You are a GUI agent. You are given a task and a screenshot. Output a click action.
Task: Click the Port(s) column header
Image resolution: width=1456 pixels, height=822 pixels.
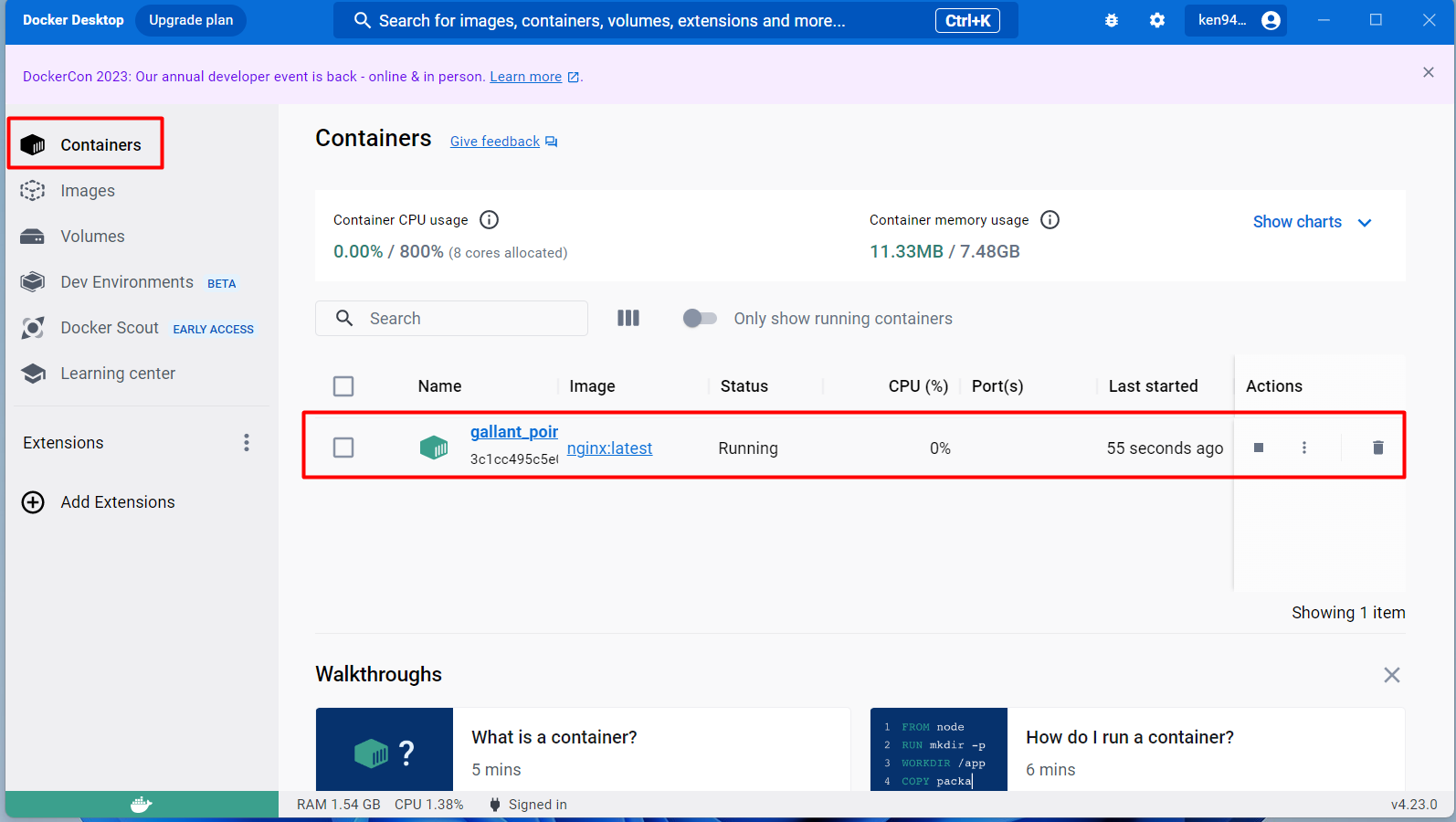[997, 386]
